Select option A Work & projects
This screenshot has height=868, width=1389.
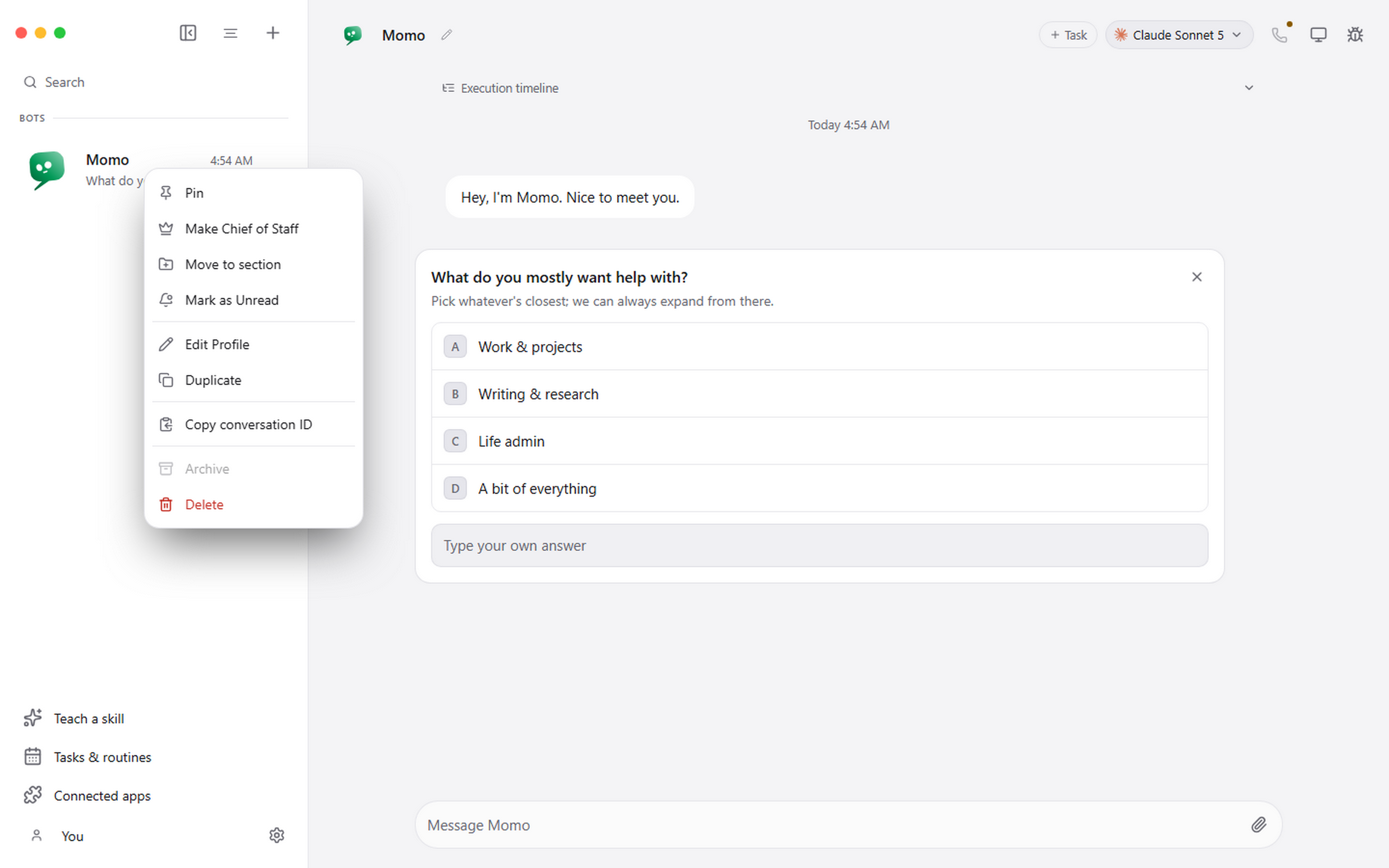point(819,347)
